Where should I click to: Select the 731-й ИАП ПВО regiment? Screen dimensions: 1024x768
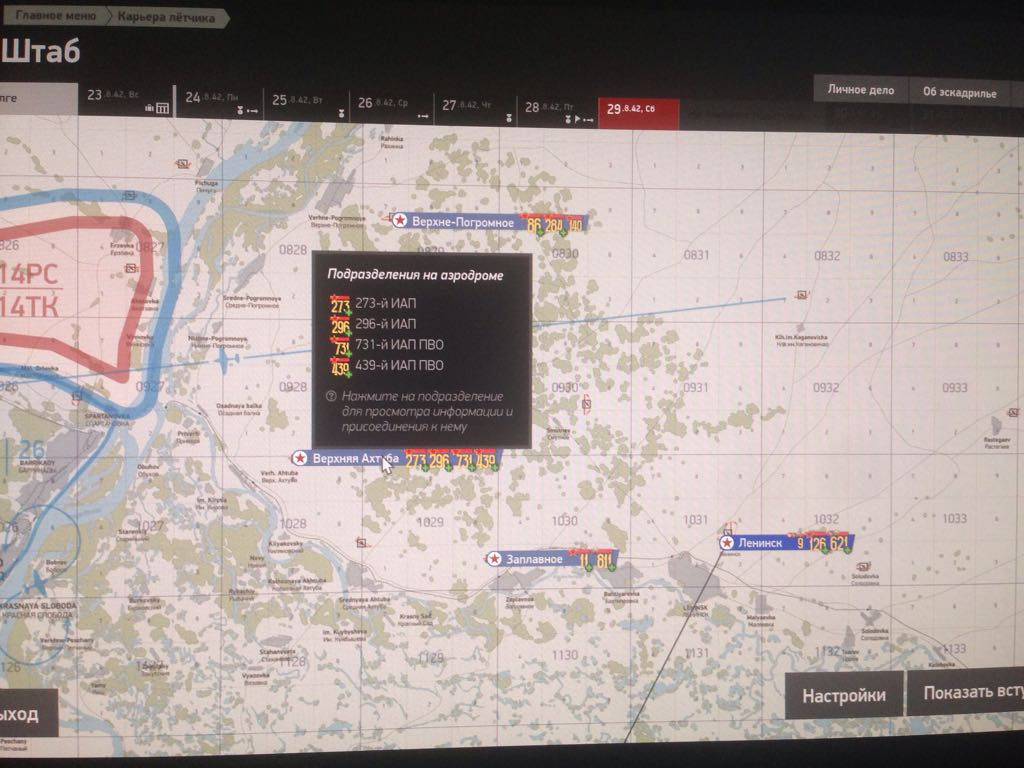pyautogui.click(x=387, y=345)
